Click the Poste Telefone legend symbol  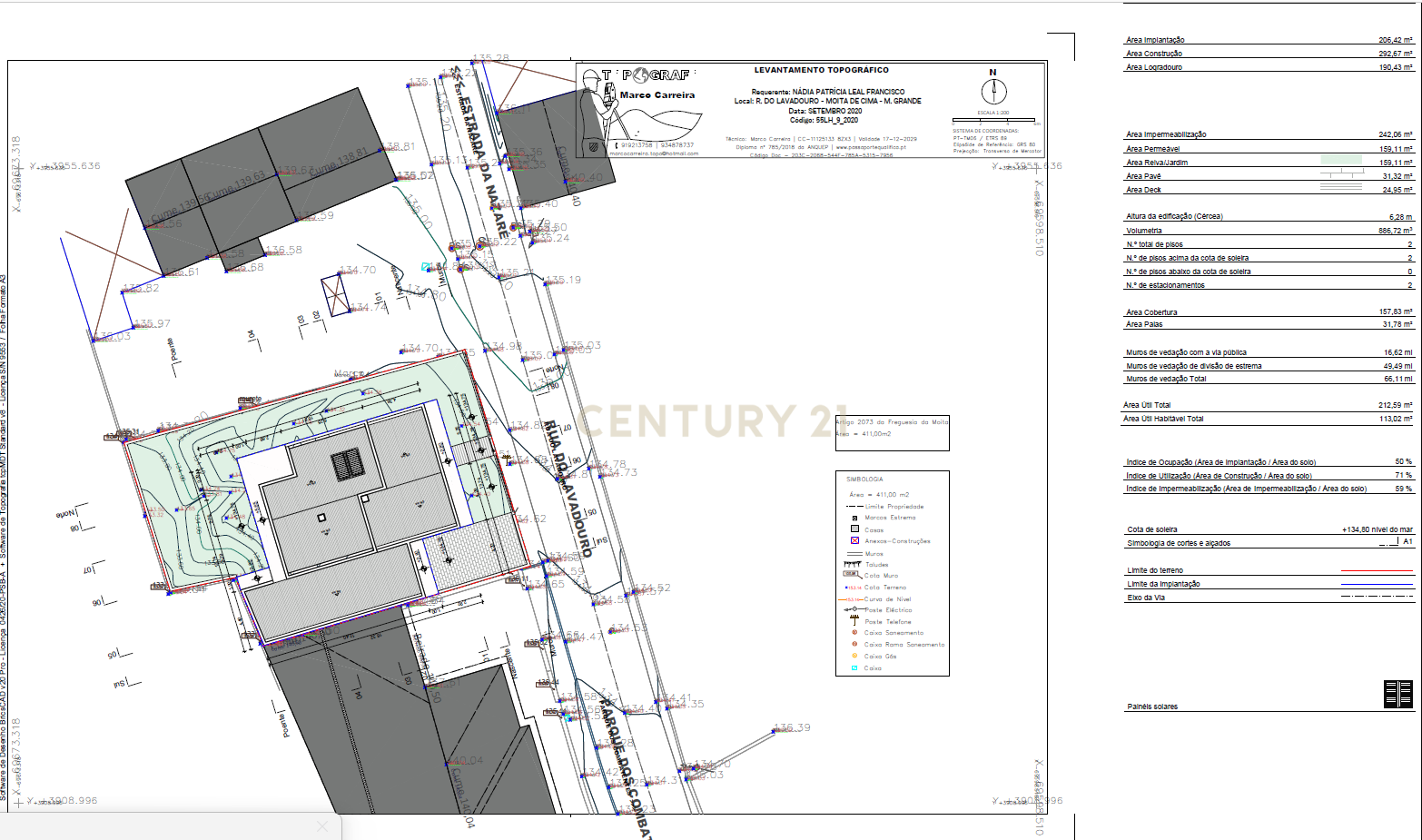854,621
